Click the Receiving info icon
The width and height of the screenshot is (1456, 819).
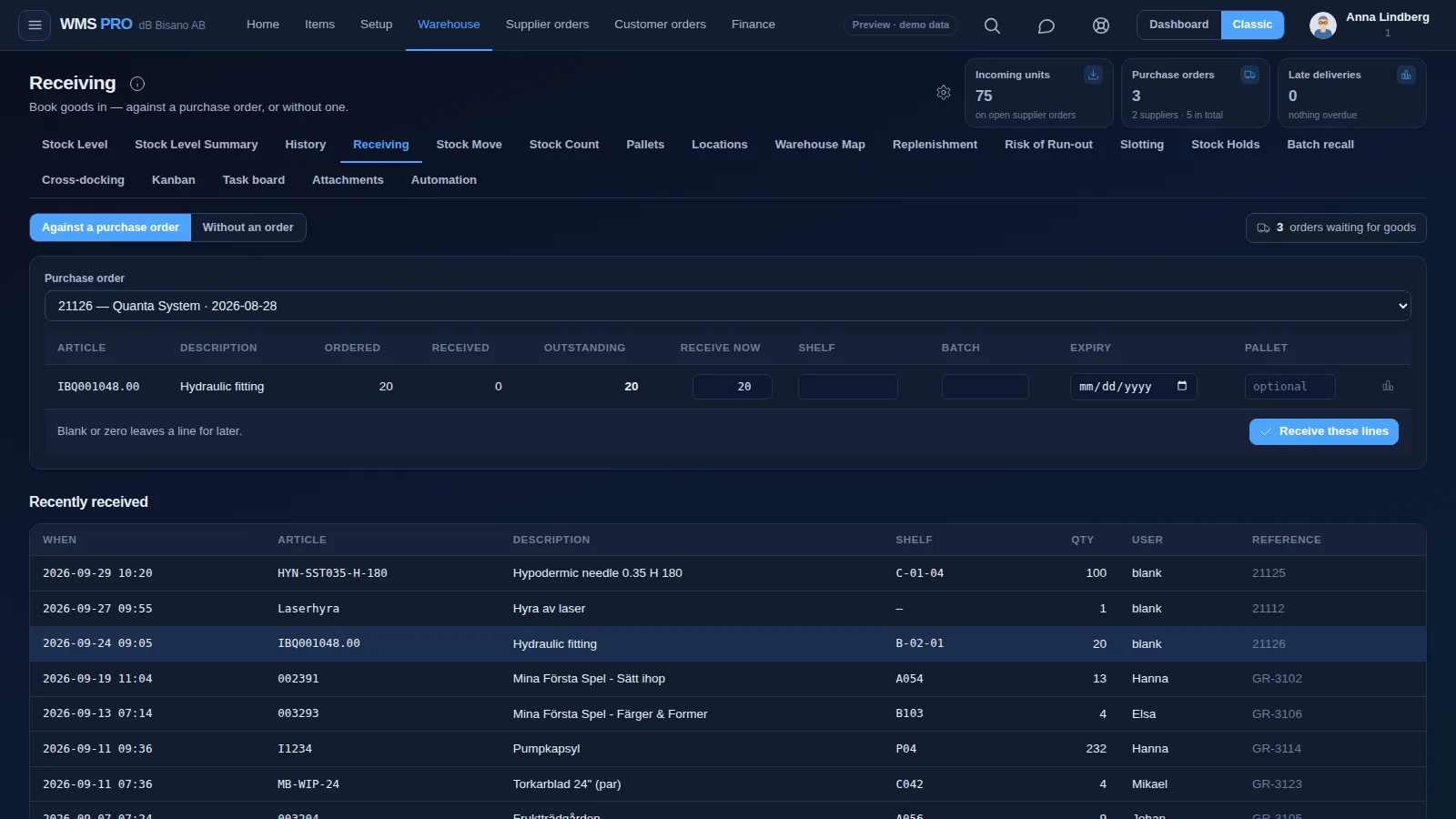137,84
